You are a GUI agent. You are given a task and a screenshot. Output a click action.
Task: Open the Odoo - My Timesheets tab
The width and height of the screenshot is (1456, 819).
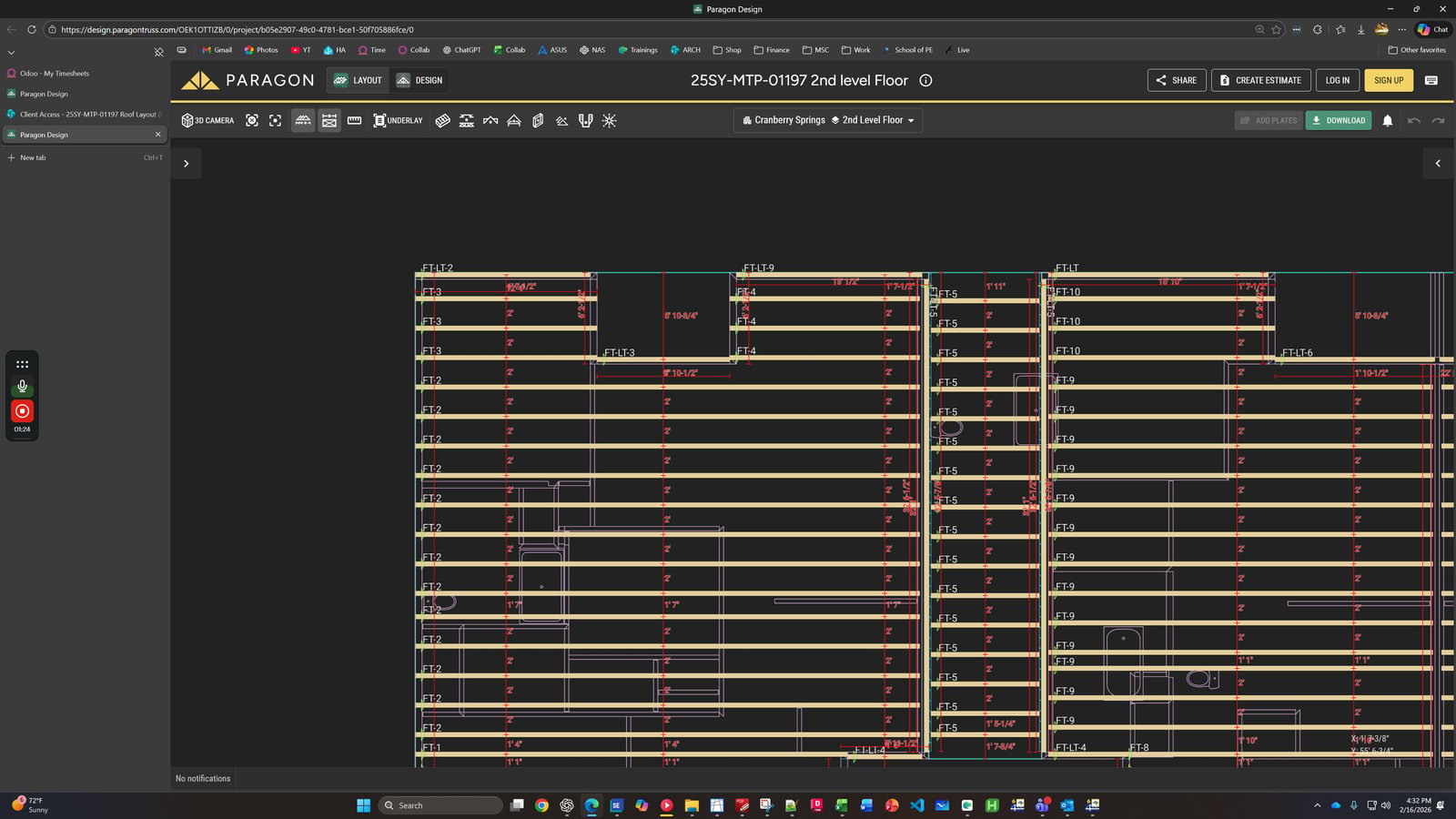coord(85,73)
